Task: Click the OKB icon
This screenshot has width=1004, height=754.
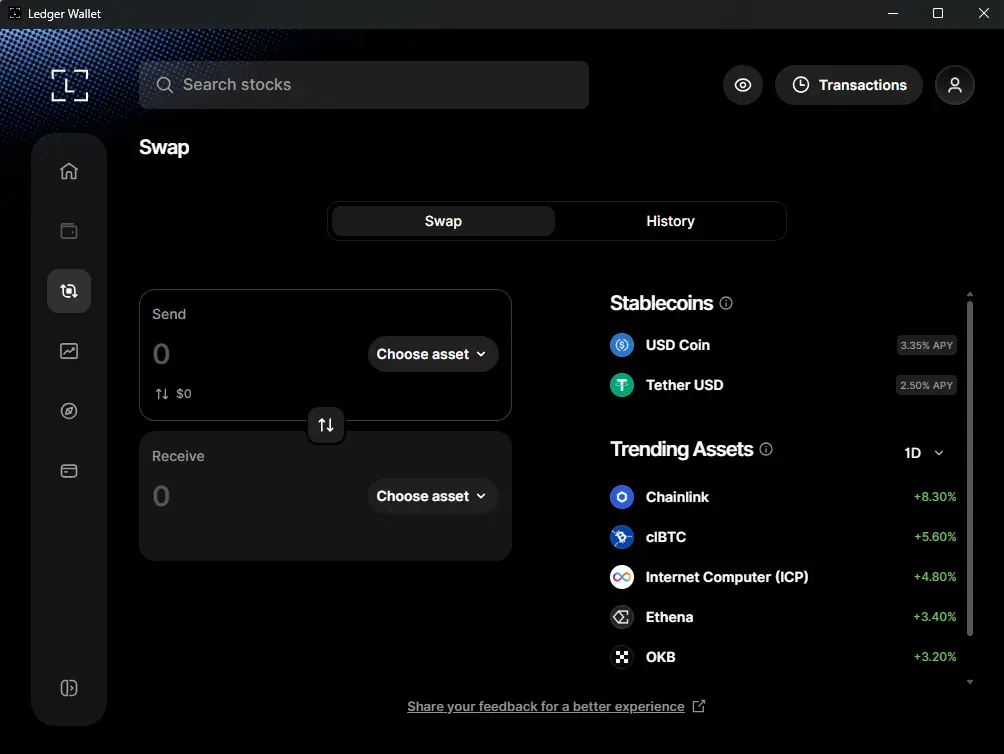Action: tap(622, 657)
